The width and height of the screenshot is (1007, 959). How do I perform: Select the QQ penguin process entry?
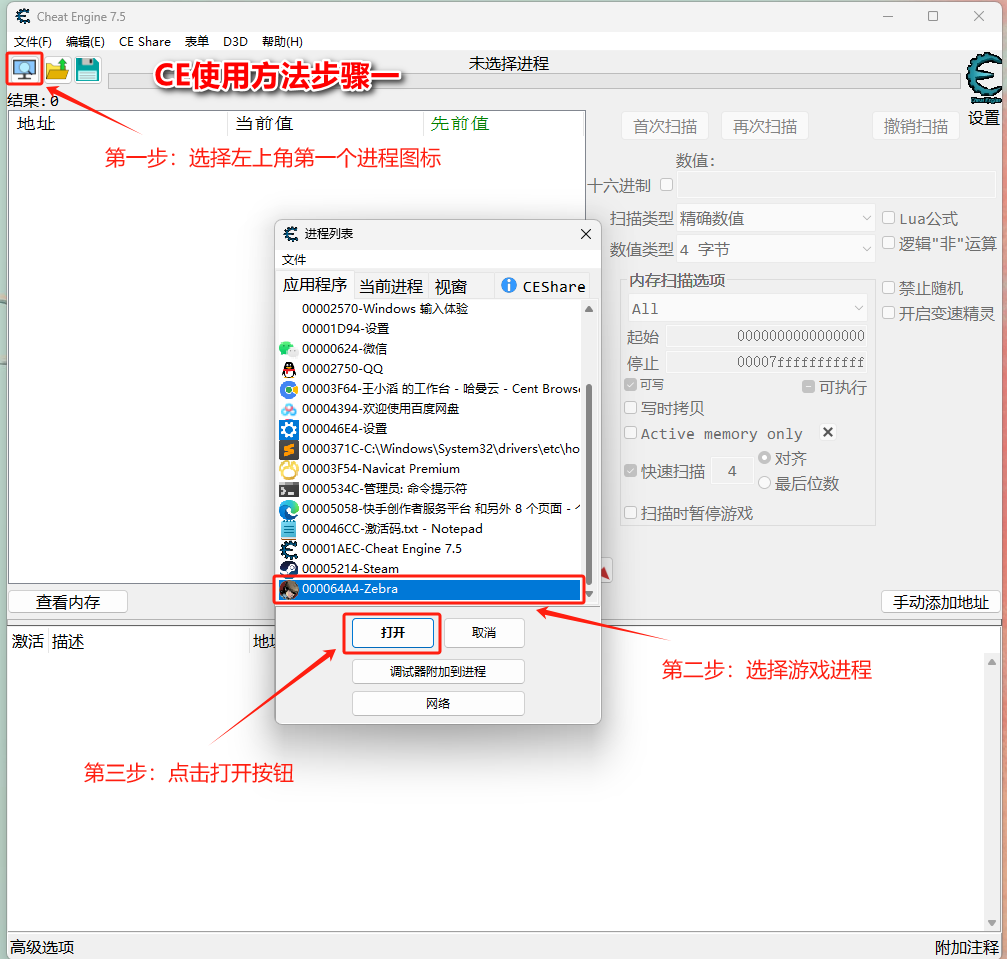coord(288,369)
